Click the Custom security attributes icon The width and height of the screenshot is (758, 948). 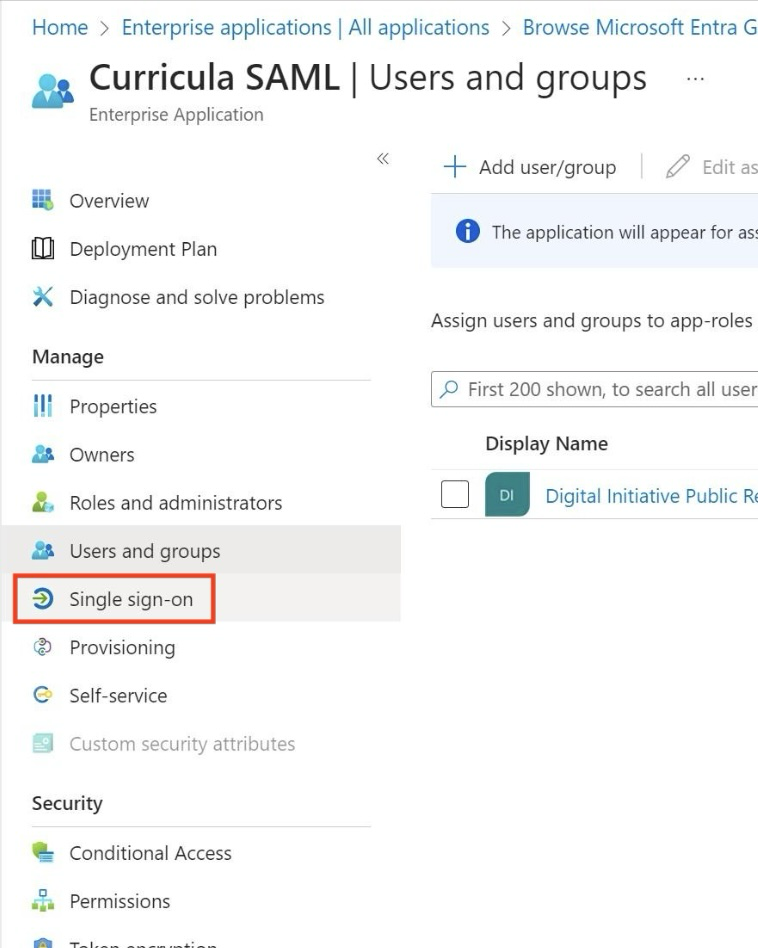coord(42,743)
